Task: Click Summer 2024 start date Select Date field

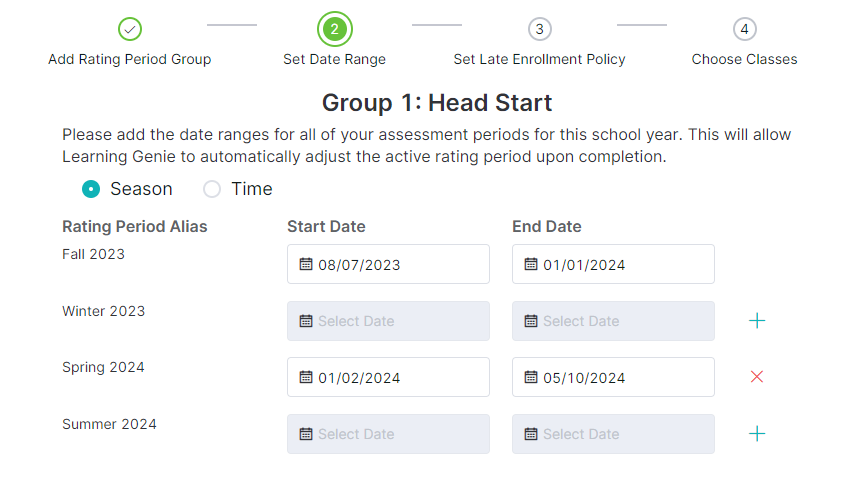Action: pos(388,433)
